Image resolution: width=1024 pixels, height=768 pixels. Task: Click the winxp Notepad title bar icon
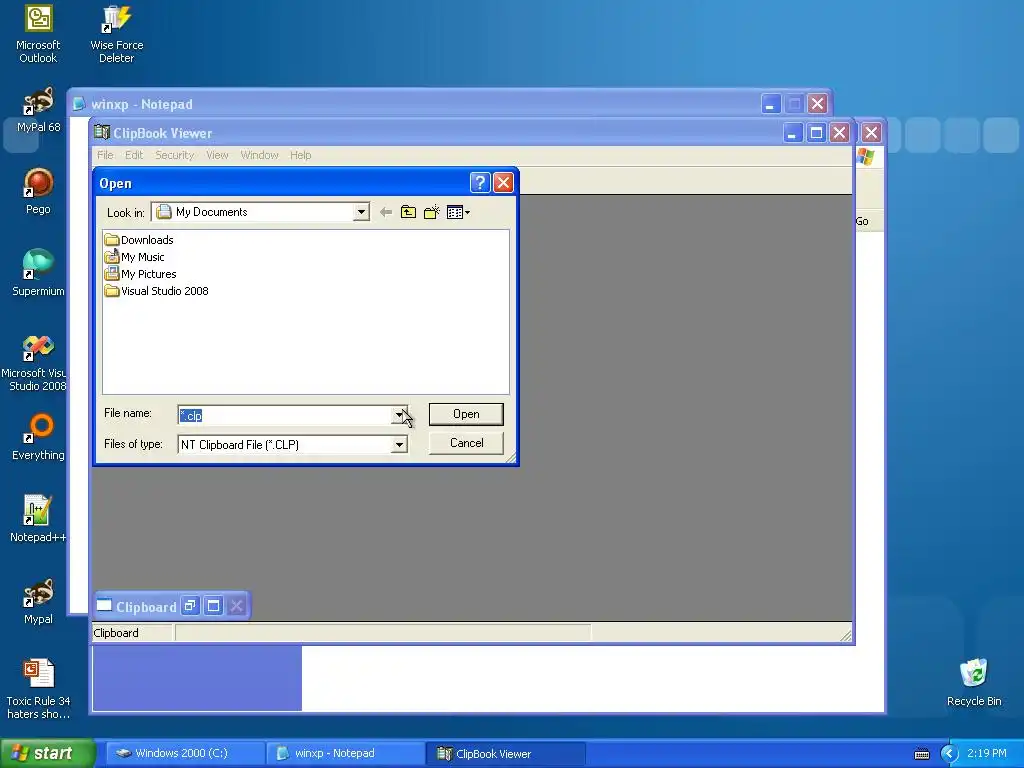[x=79, y=104]
